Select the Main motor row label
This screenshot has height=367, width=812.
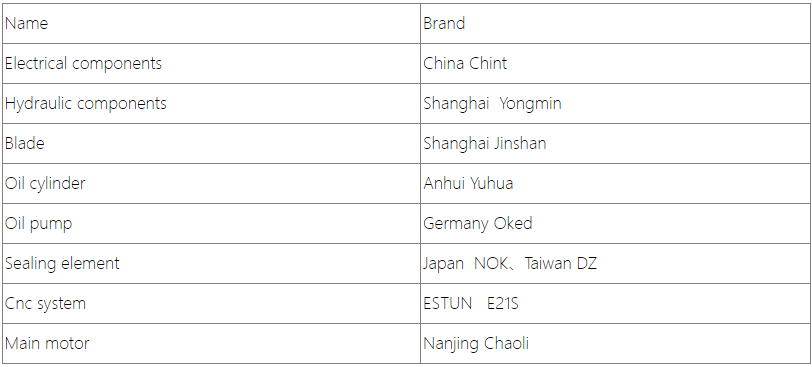[x=47, y=343]
